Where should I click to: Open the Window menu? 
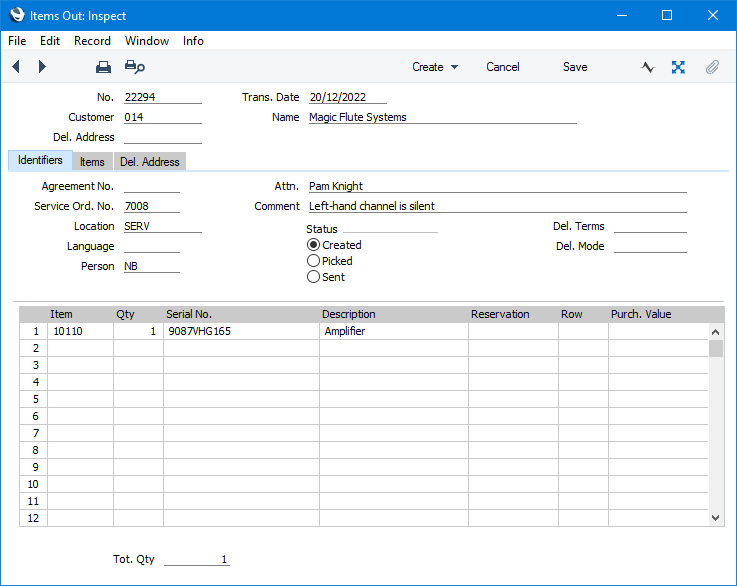(x=147, y=41)
